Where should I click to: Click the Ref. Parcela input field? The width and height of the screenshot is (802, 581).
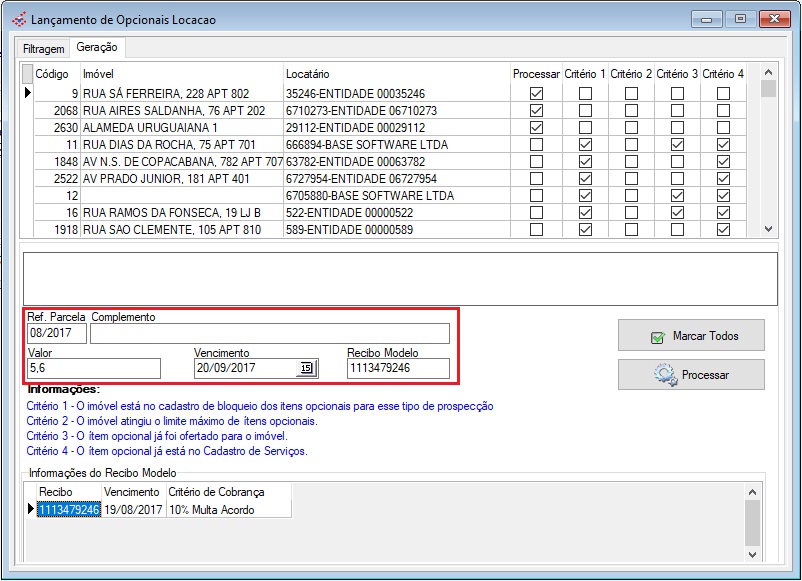56,333
